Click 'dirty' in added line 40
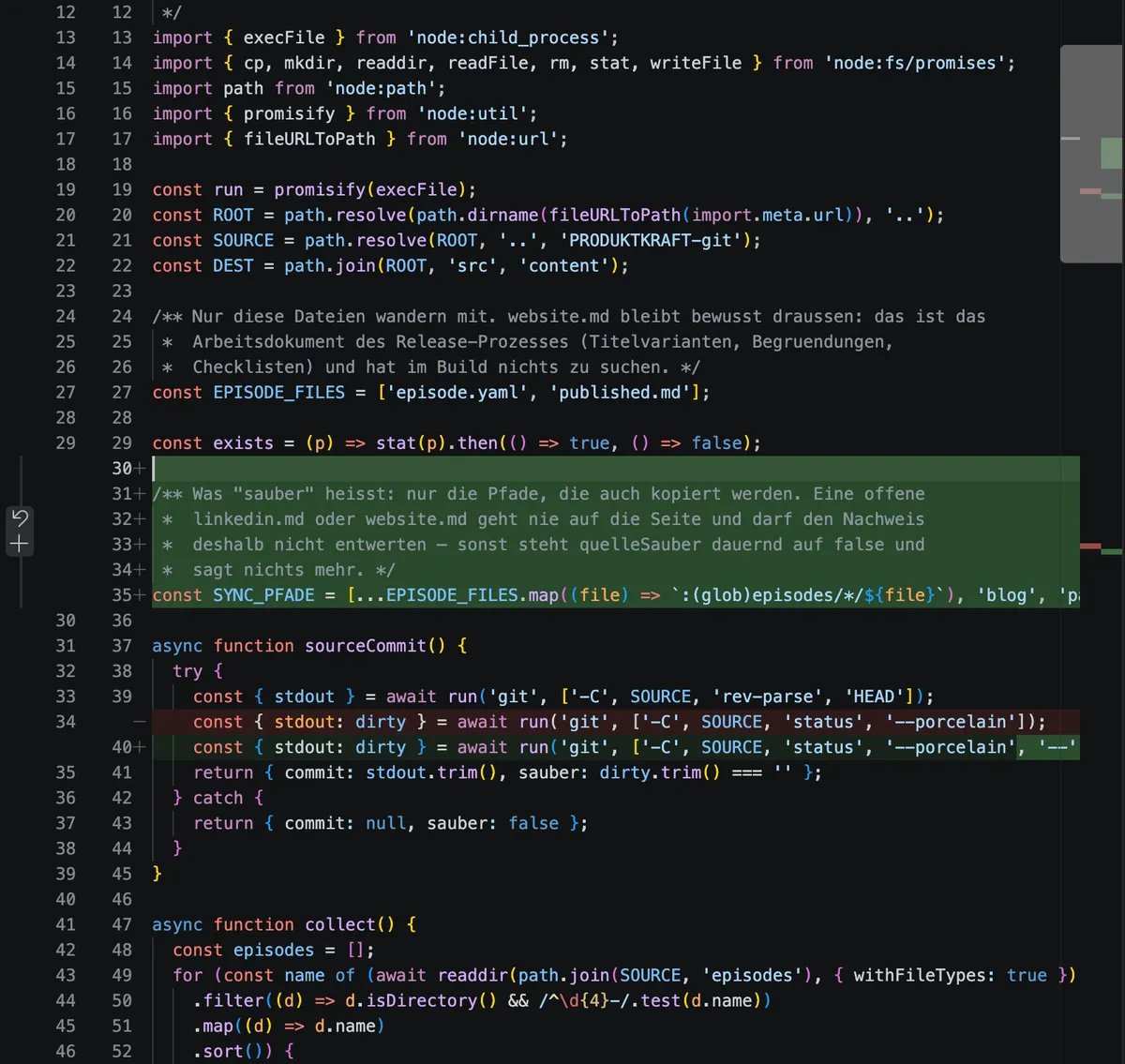 point(381,746)
